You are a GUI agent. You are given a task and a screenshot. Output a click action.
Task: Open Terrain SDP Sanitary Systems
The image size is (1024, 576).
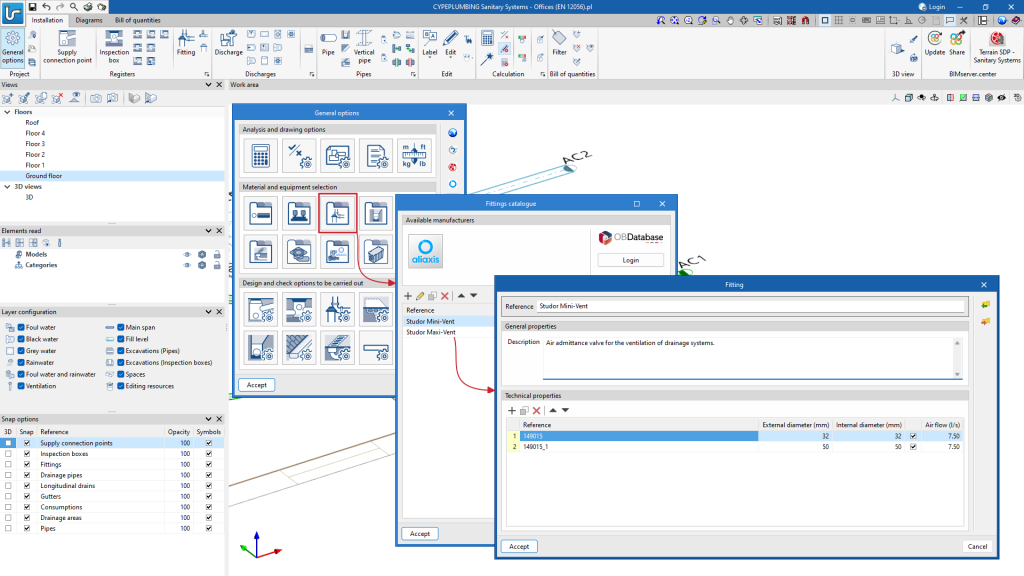[997, 47]
